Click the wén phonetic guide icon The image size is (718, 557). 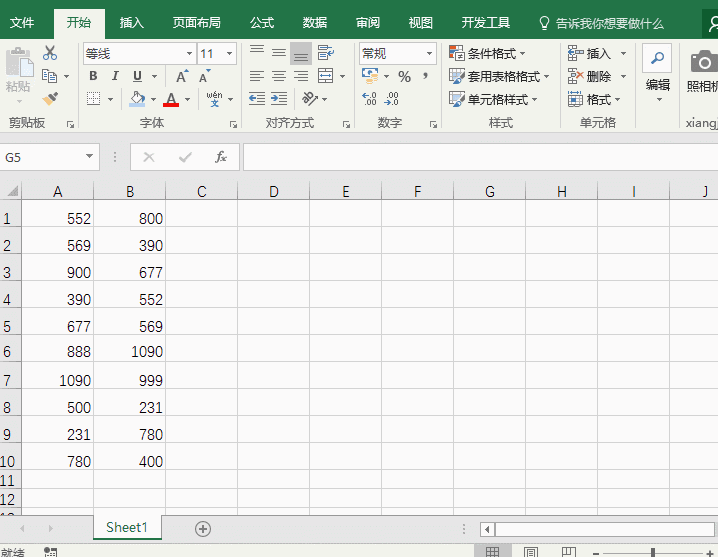pyautogui.click(x=214, y=98)
